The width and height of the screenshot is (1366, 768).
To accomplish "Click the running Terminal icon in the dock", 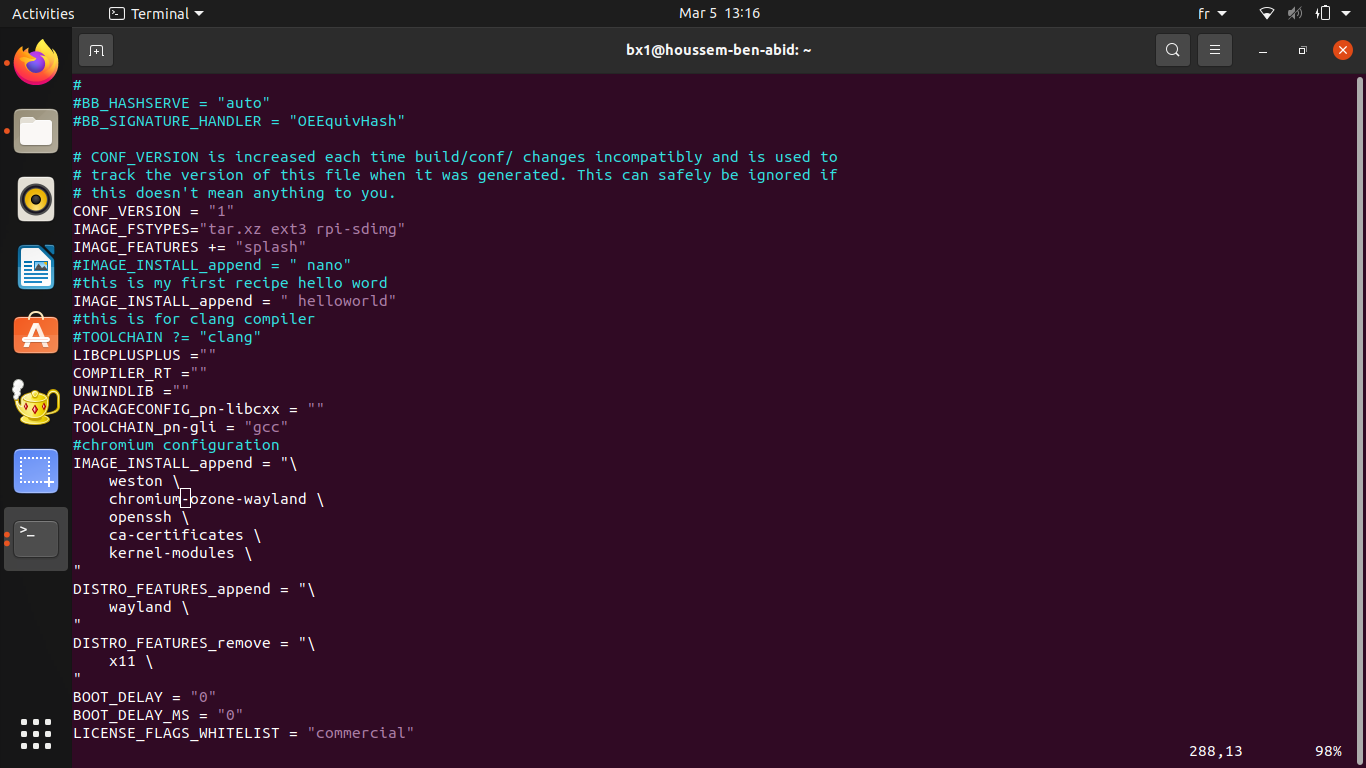I will 35,538.
